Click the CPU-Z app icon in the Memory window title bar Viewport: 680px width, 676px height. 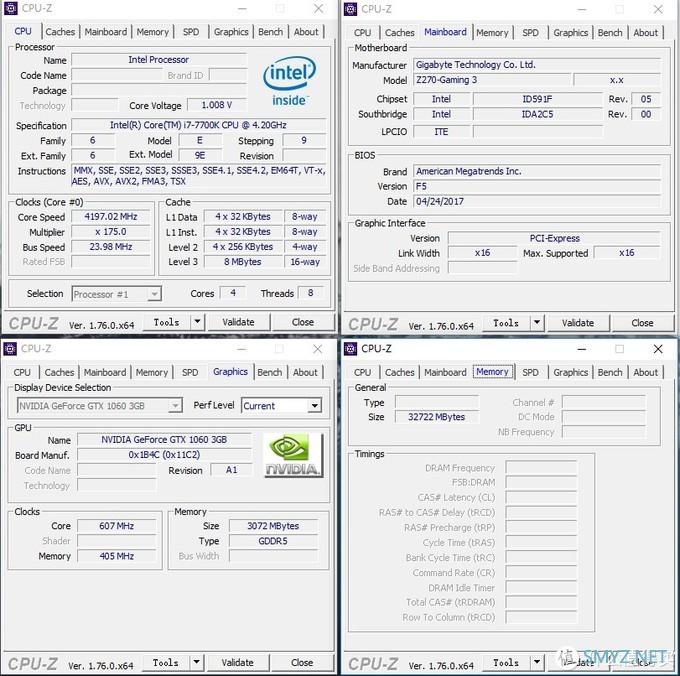pos(350,349)
